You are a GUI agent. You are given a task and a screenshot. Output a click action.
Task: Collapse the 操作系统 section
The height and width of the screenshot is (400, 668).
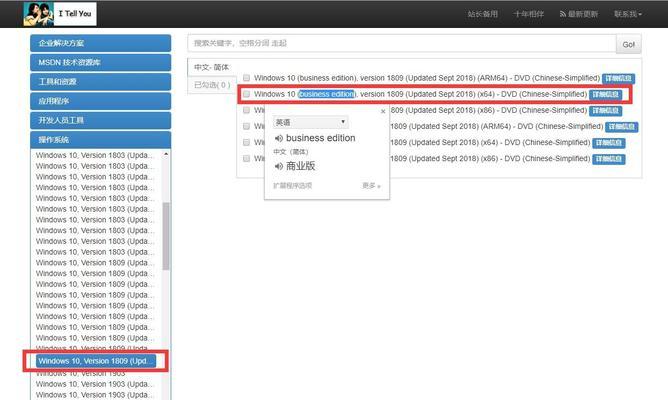point(101,140)
